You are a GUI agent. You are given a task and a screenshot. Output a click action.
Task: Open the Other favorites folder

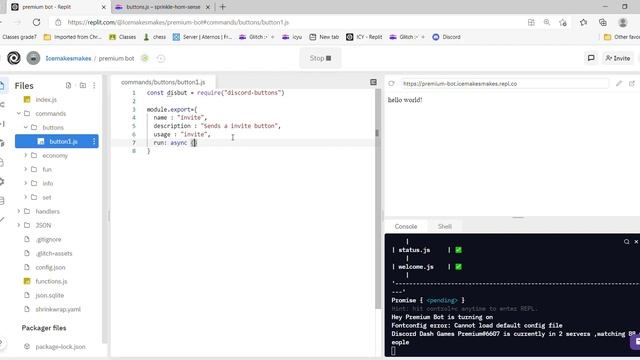[x=622, y=37]
